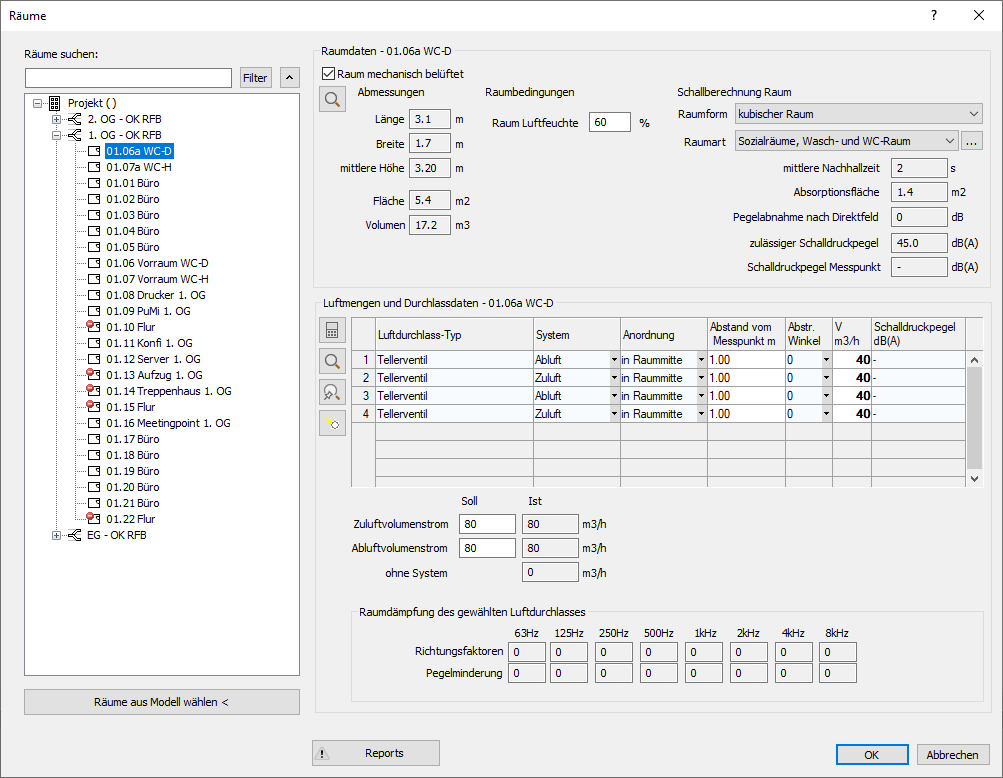Click the level icon of 2. OG - OK RFB
Screen dimensions: 1003x778
tap(75, 119)
